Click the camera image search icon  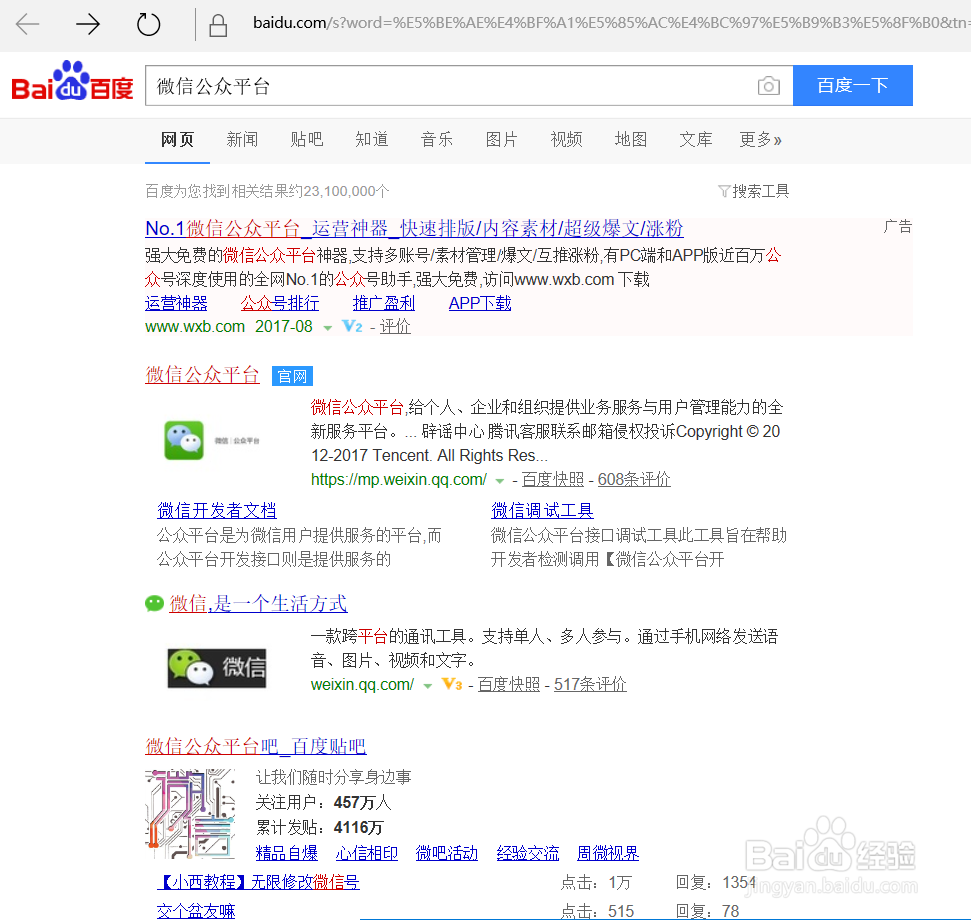tap(769, 85)
